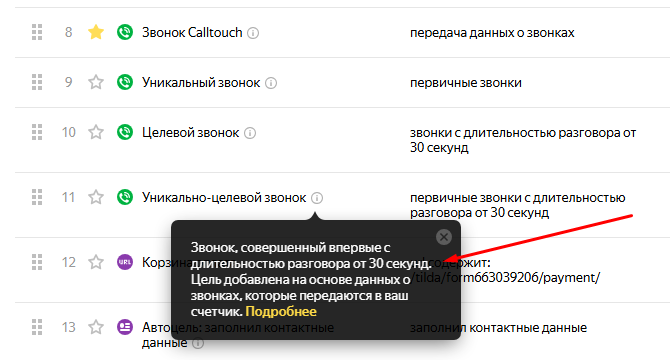
Task: Open the Звонок Calltouch goal name
Action: 192,32
